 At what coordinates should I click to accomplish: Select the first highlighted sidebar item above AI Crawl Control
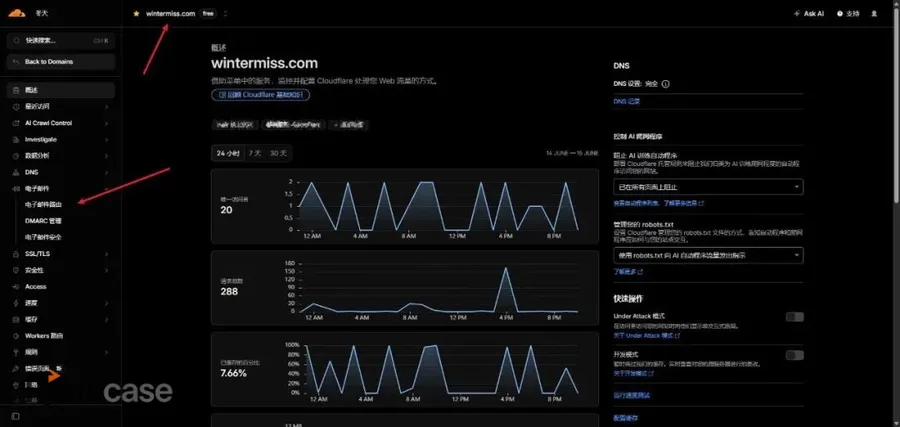(61, 90)
